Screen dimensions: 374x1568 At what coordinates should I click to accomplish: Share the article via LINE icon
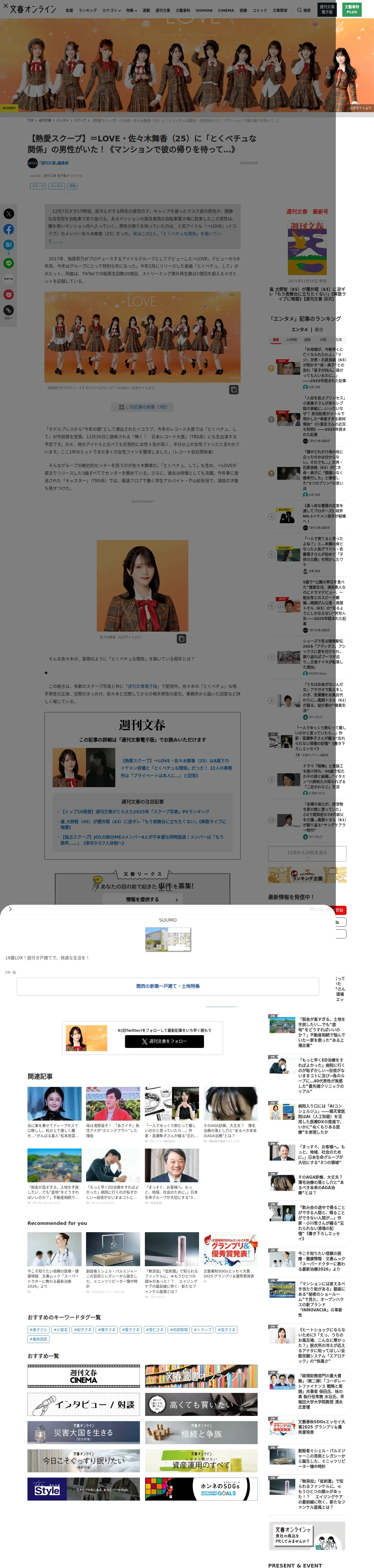tap(9, 263)
